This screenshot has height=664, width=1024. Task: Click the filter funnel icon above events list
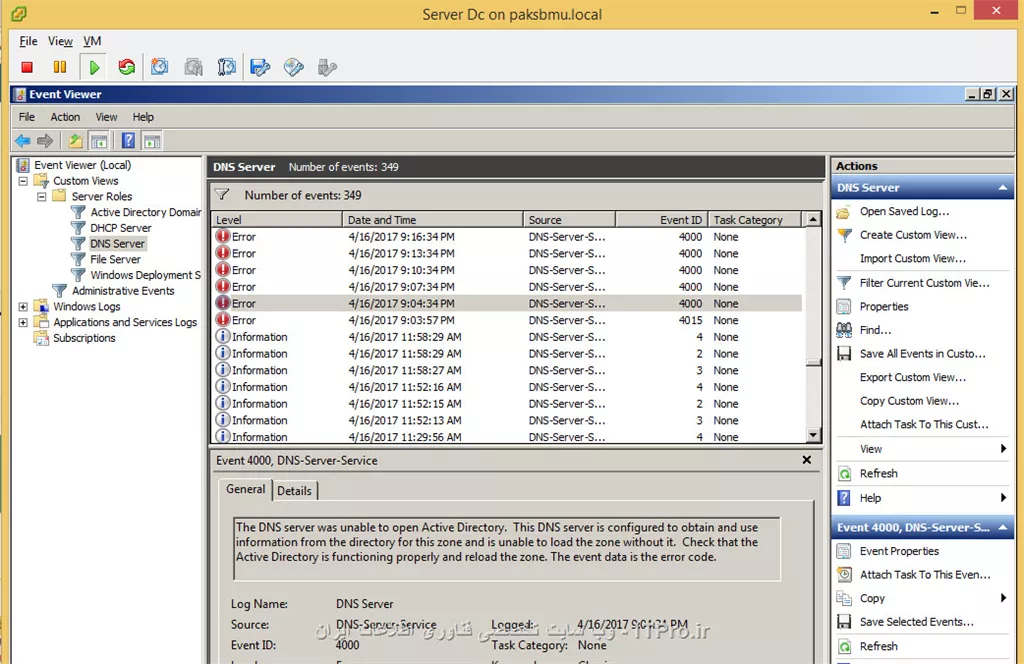(223, 195)
